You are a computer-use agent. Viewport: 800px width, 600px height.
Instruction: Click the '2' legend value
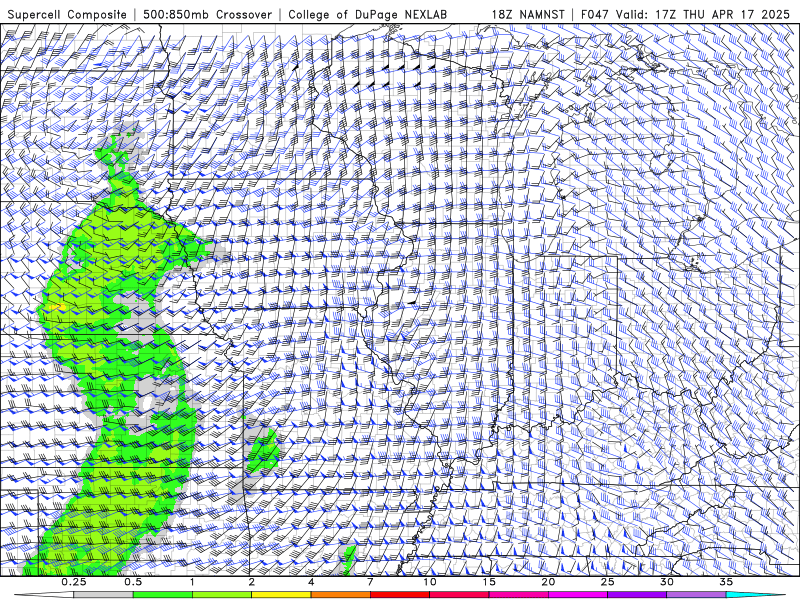252,582
